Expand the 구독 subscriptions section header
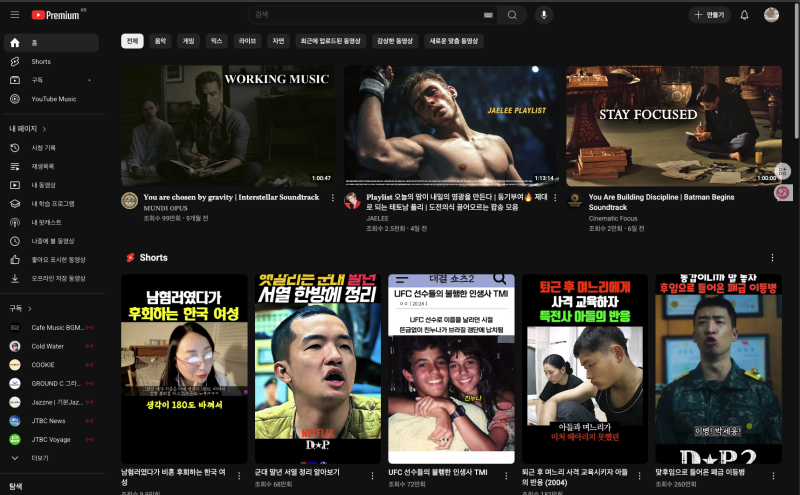 point(21,309)
